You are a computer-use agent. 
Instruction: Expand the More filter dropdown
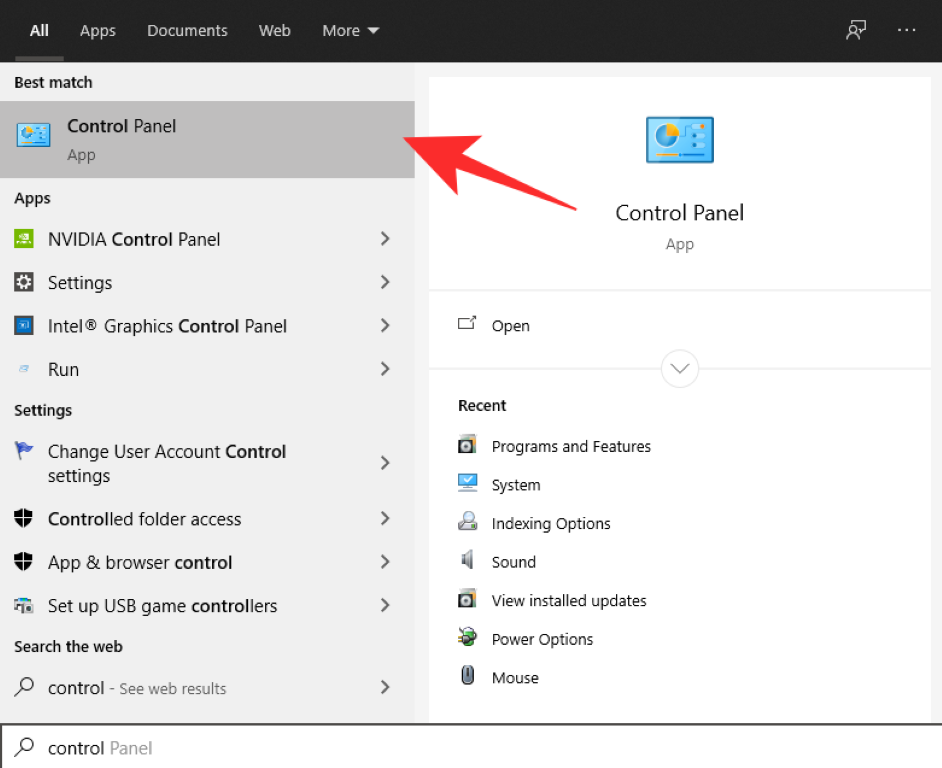click(350, 30)
